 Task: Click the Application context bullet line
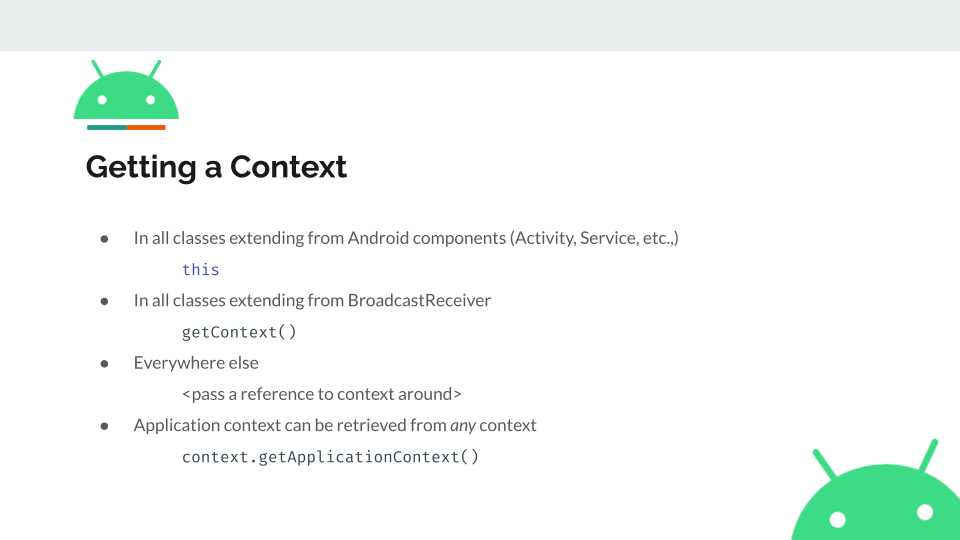coord(335,425)
